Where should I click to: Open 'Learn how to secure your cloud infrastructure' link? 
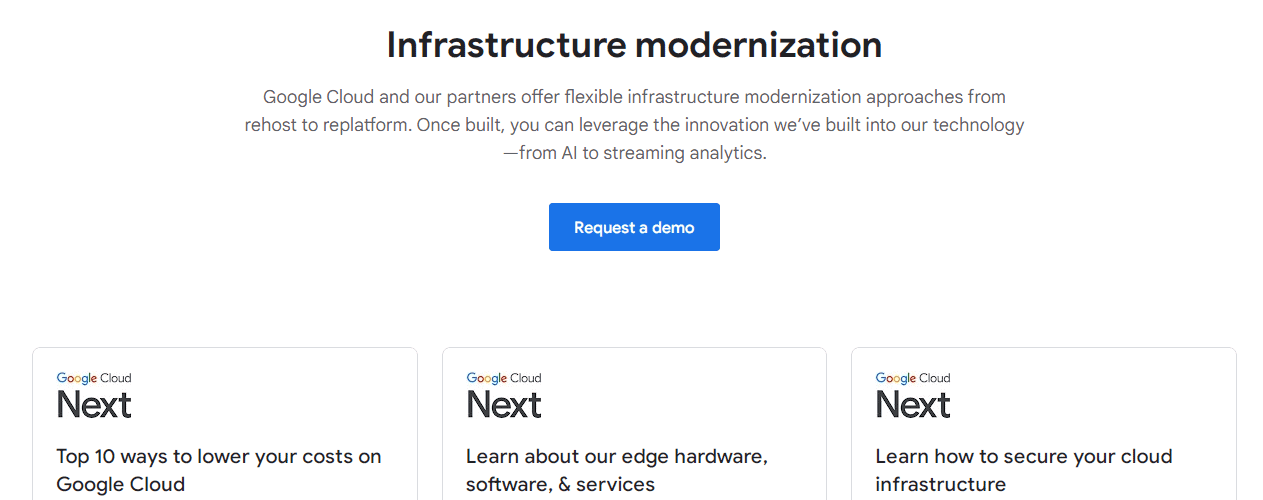pyautogui.click(x=1023, y=457)
